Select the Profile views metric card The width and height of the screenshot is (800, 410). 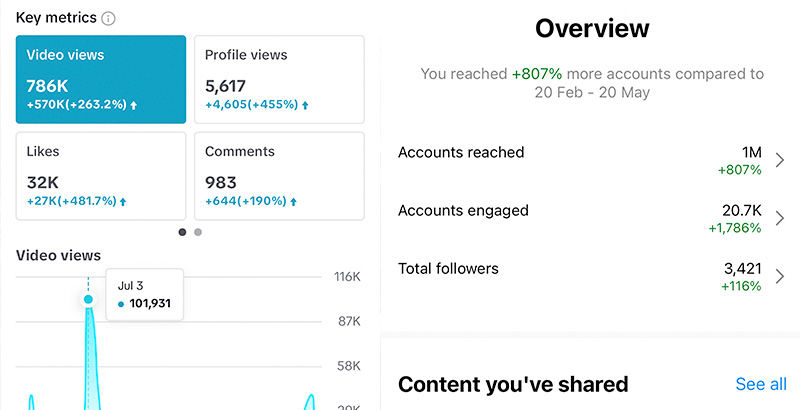280,79
